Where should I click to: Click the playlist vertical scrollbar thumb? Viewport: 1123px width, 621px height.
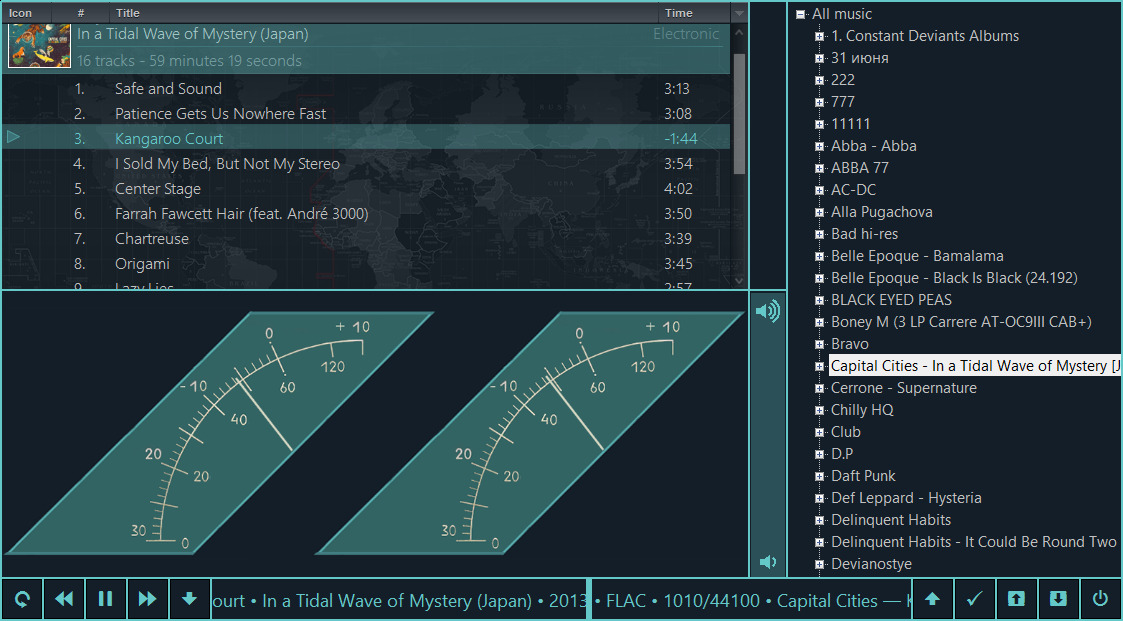click(x=740, y=113)
